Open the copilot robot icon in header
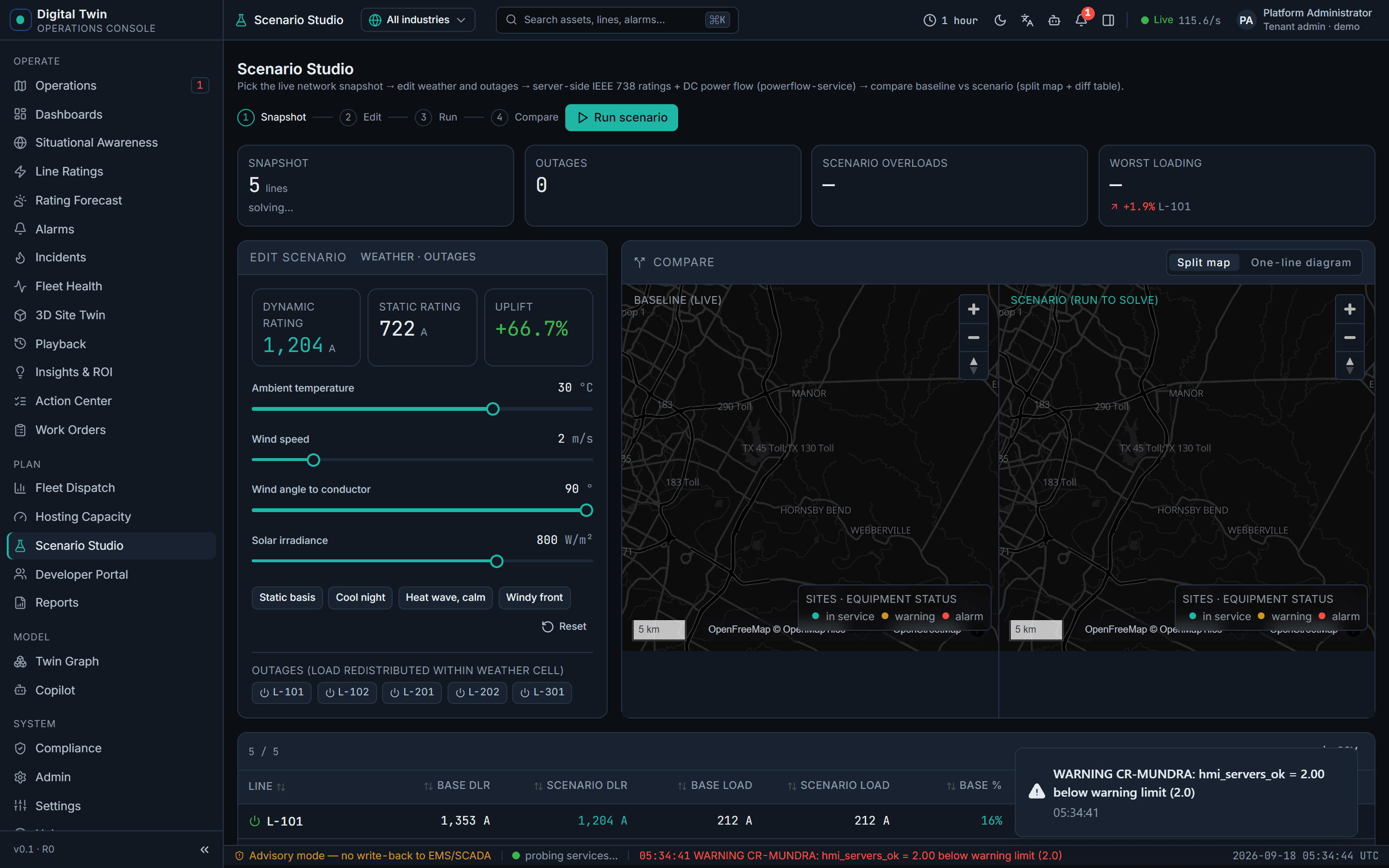The height and width of the screenshot is (868, 1389). (1054, 20)
